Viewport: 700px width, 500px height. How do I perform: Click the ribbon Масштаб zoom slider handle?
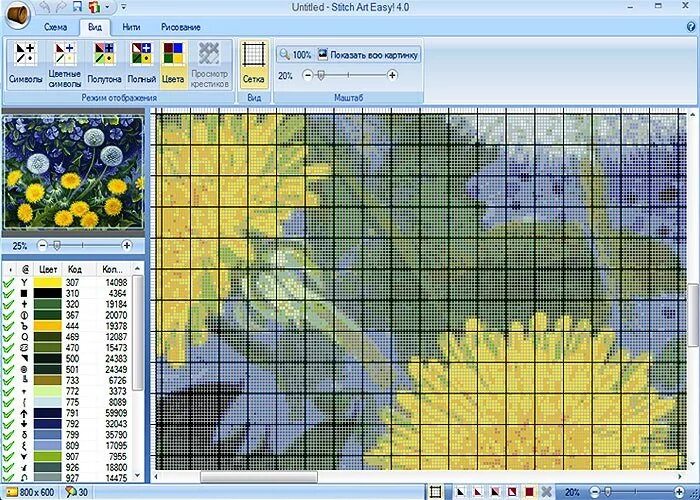[x=321, y=75]
